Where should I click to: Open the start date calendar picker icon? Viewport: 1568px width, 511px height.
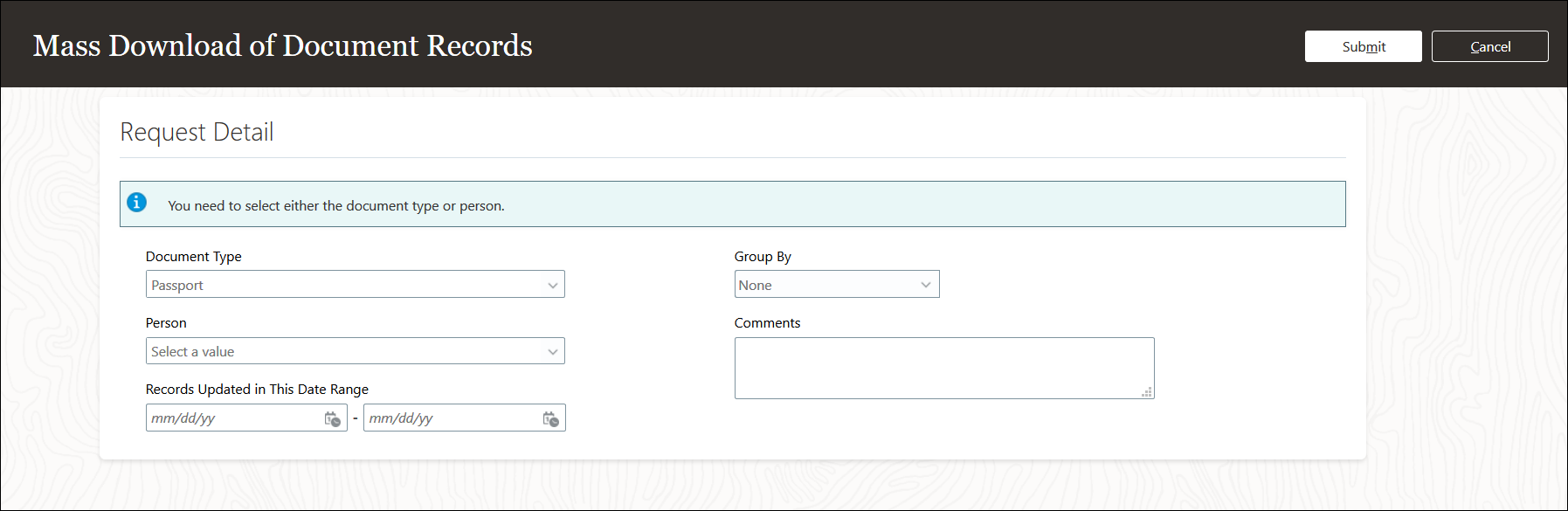tap(333, 418)
